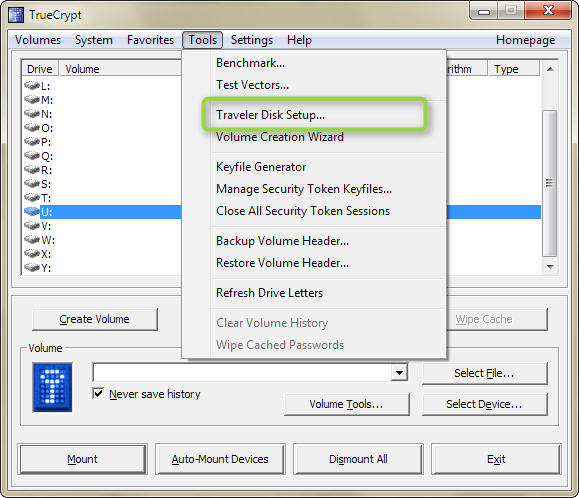Click the Select File button

[x=484, y=373]
